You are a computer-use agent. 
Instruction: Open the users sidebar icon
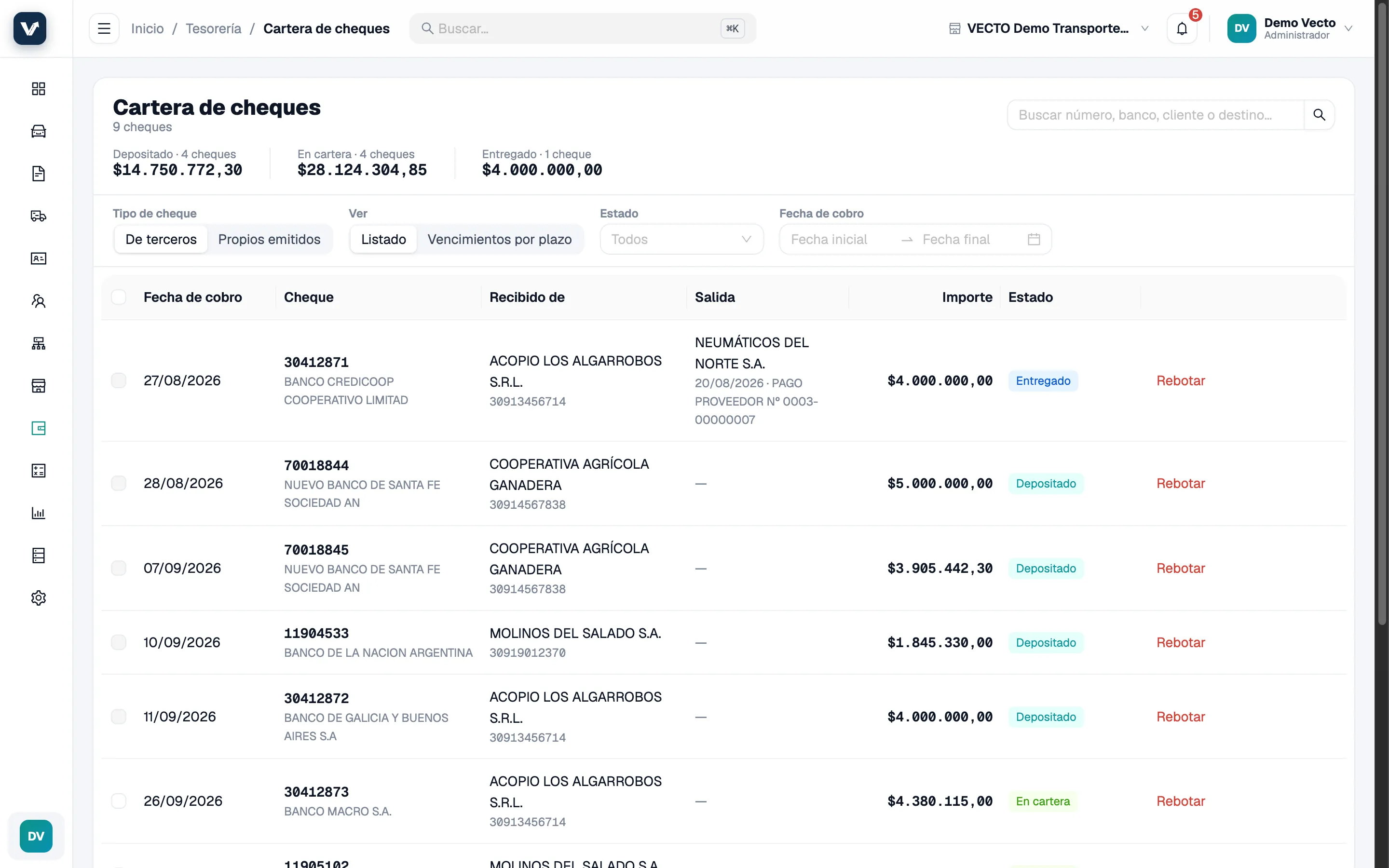point(39,301)
